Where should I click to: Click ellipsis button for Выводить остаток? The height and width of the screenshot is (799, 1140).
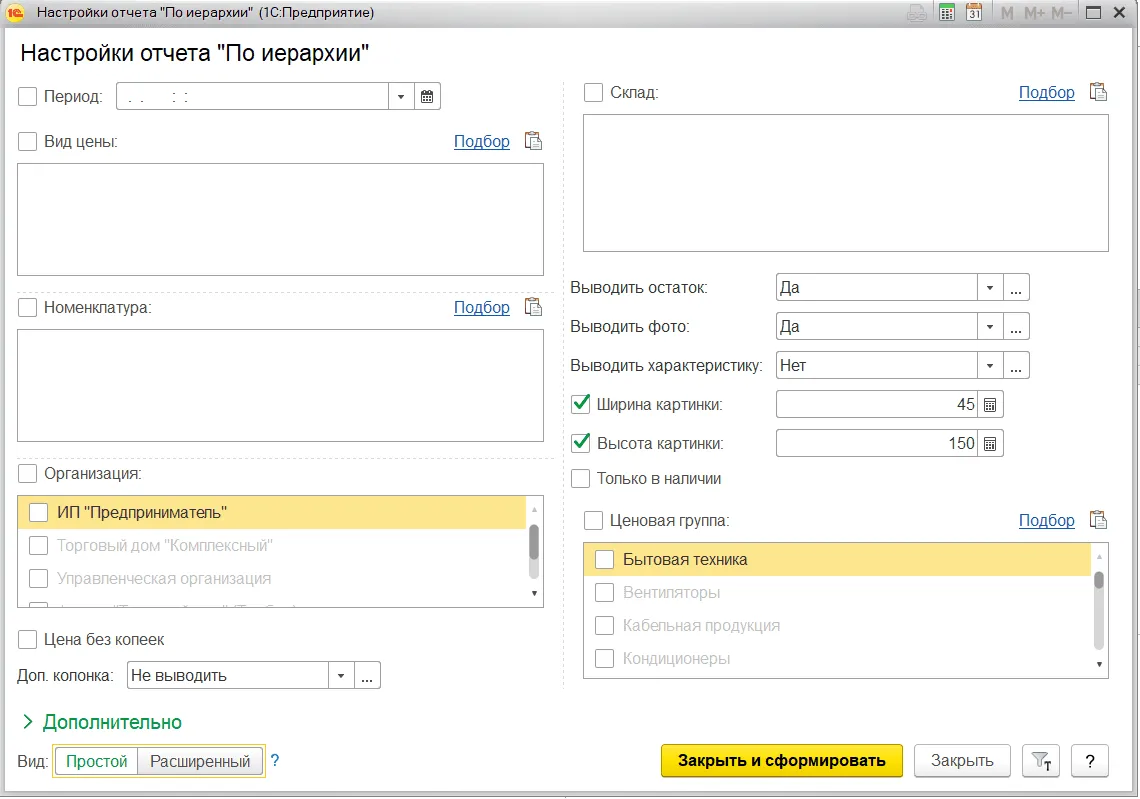coord(1016,288)
